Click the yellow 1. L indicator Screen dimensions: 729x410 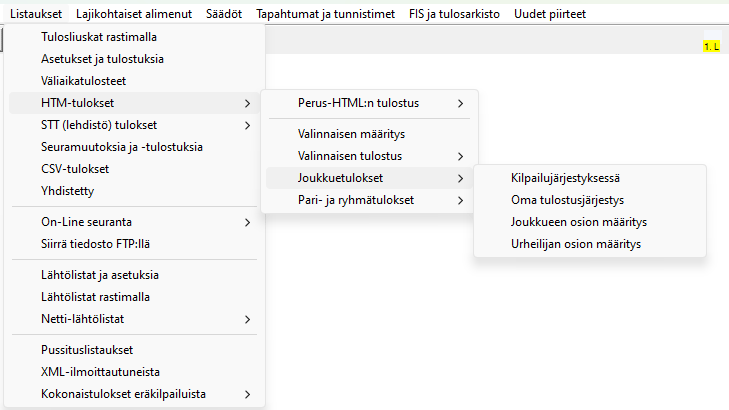[711, 47]
